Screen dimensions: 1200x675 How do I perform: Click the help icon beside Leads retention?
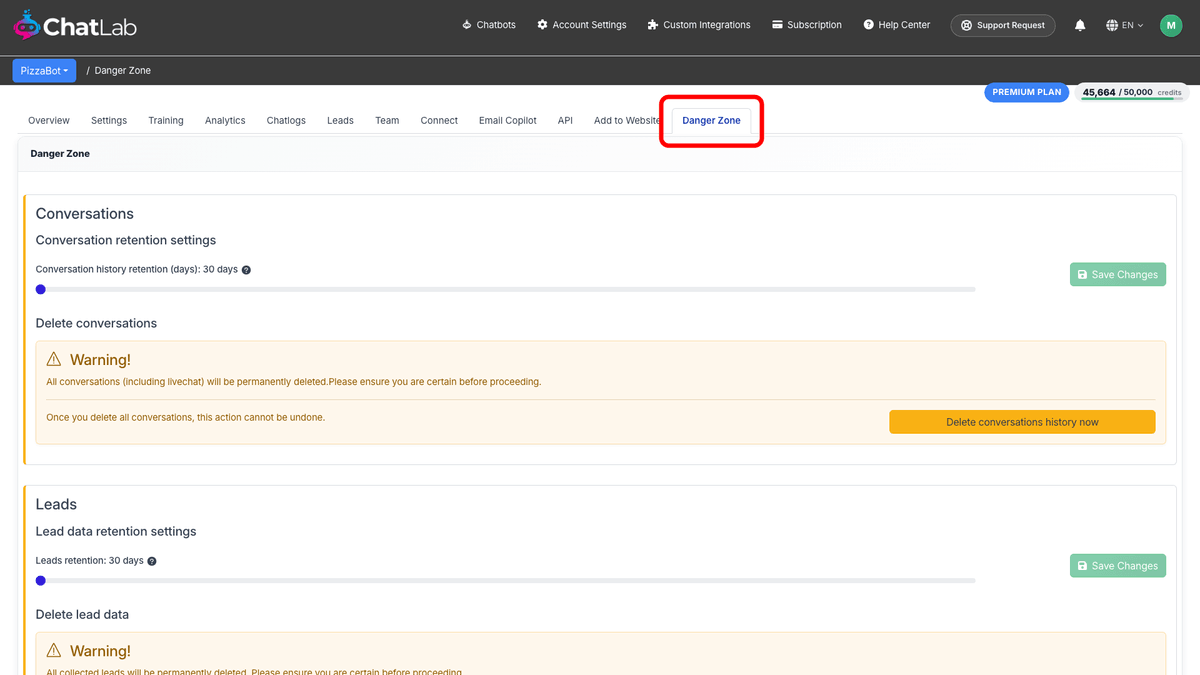coord(152,561)
